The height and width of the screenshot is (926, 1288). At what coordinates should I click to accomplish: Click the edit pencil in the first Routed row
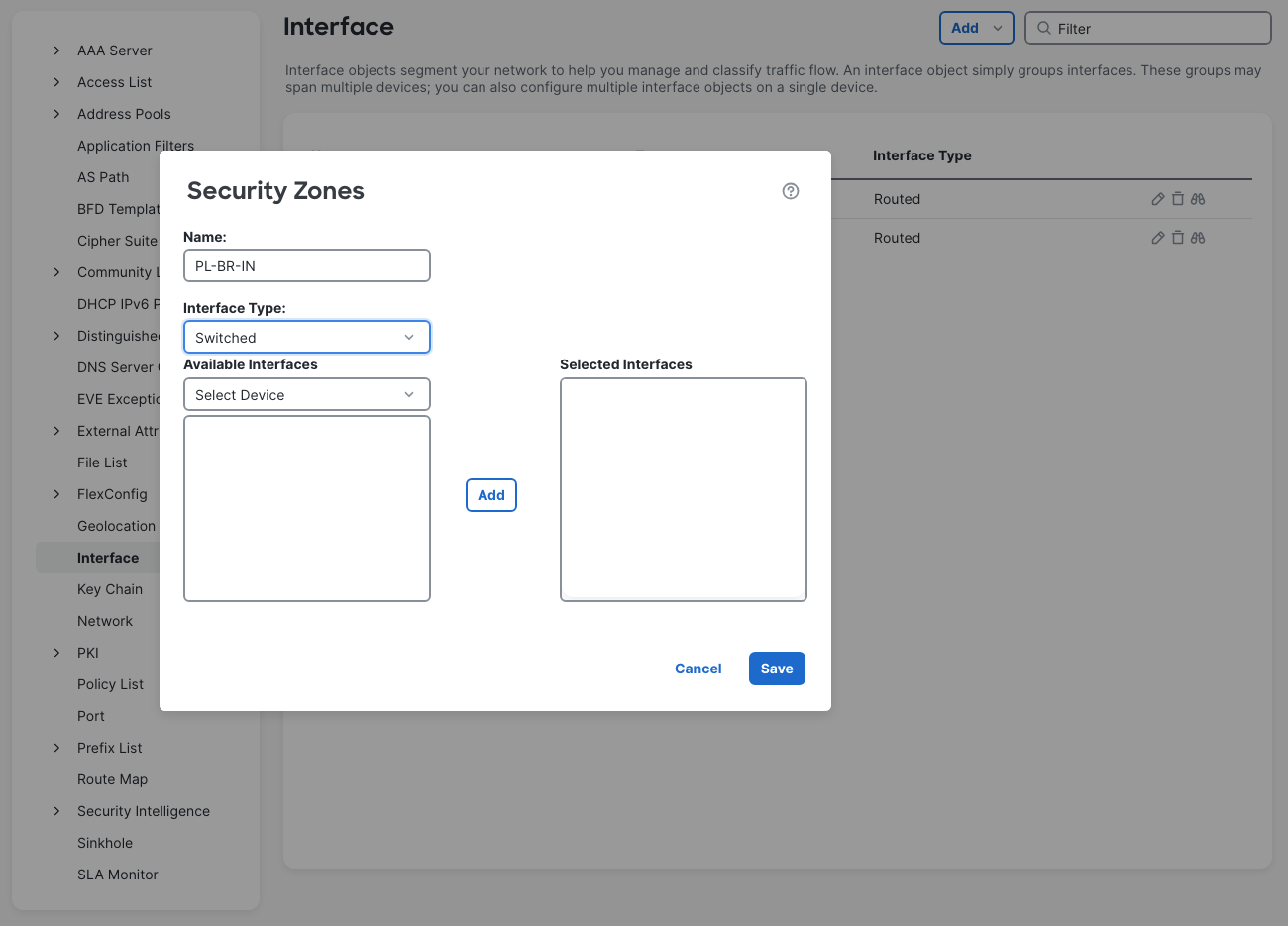click(x=1157, y=199)
